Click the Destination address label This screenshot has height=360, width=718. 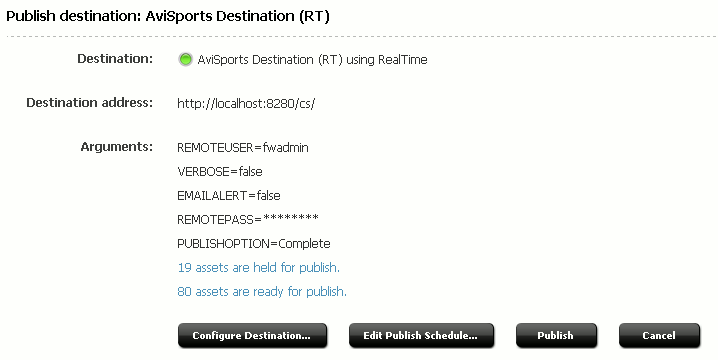tap(89, 103)
